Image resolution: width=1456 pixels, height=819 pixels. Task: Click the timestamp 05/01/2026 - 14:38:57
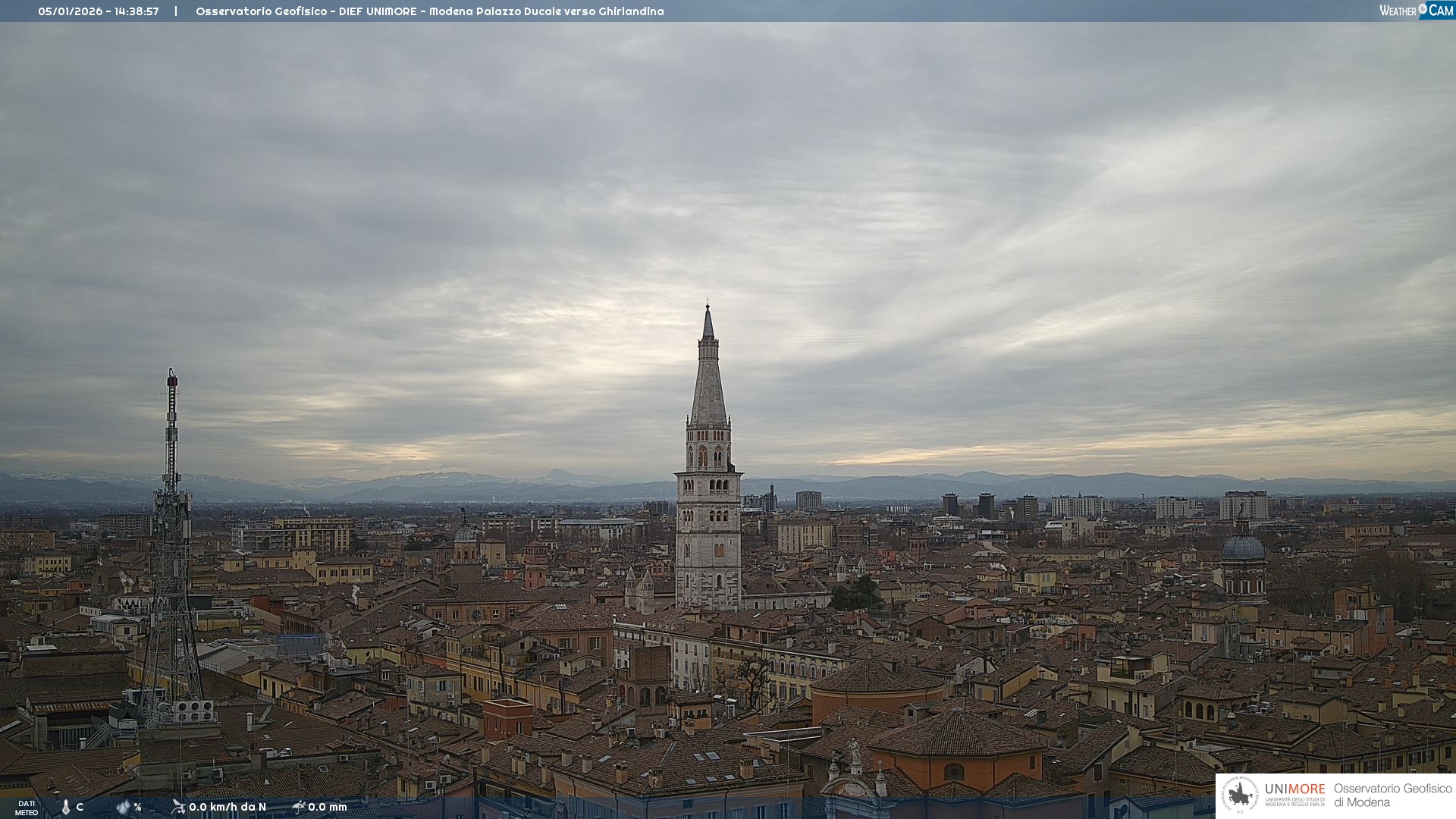(99, 11)
